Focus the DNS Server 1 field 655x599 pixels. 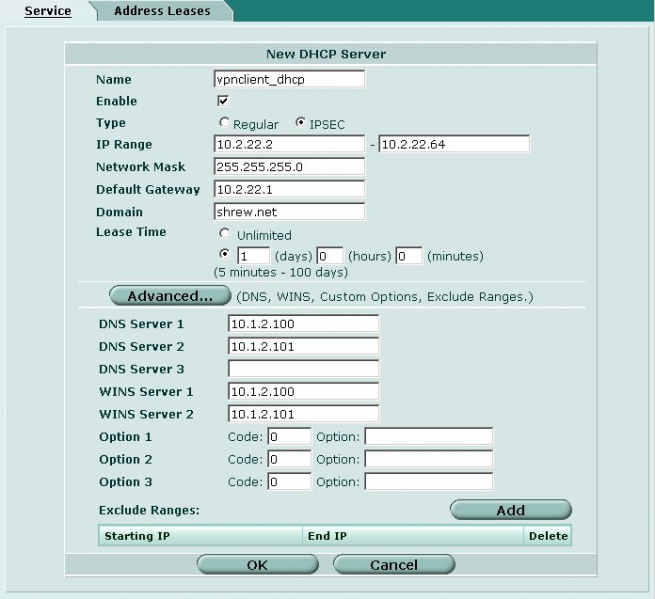(x=304, y=324)
